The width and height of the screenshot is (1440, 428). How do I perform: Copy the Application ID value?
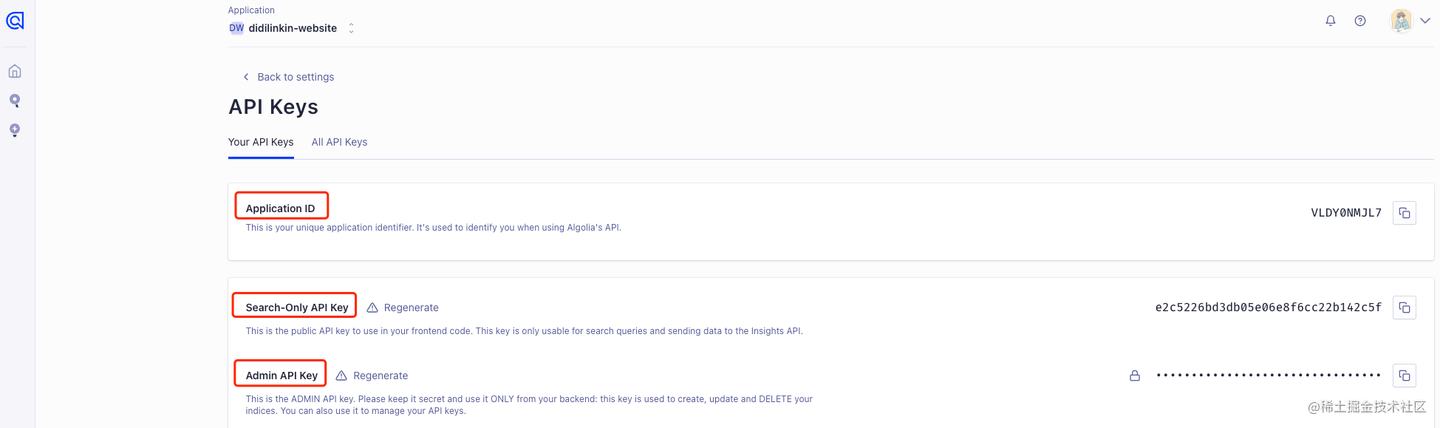pos(1404,213)
